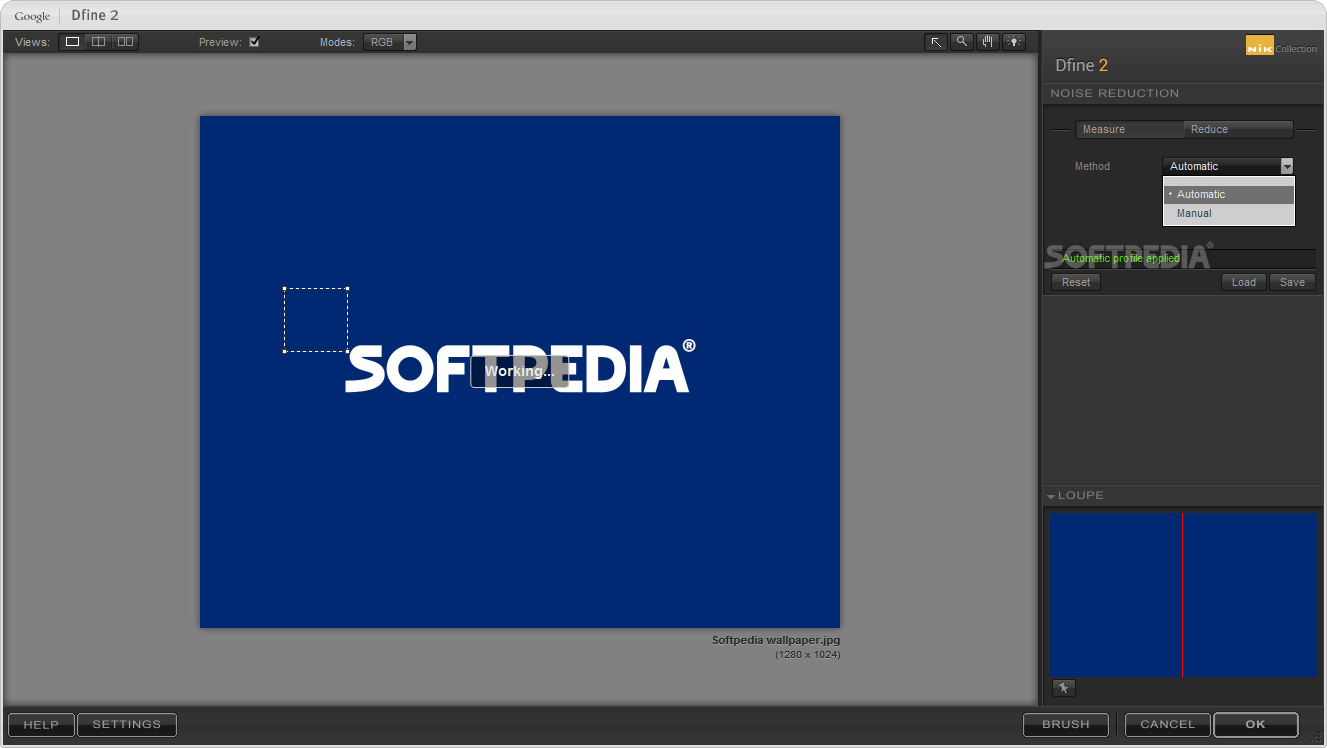Select split preview view

click(98, 42)
